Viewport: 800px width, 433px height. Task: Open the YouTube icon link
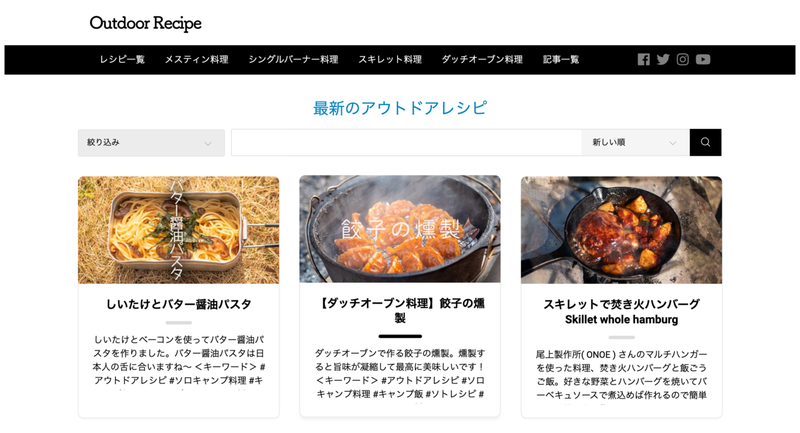(703, 60)
